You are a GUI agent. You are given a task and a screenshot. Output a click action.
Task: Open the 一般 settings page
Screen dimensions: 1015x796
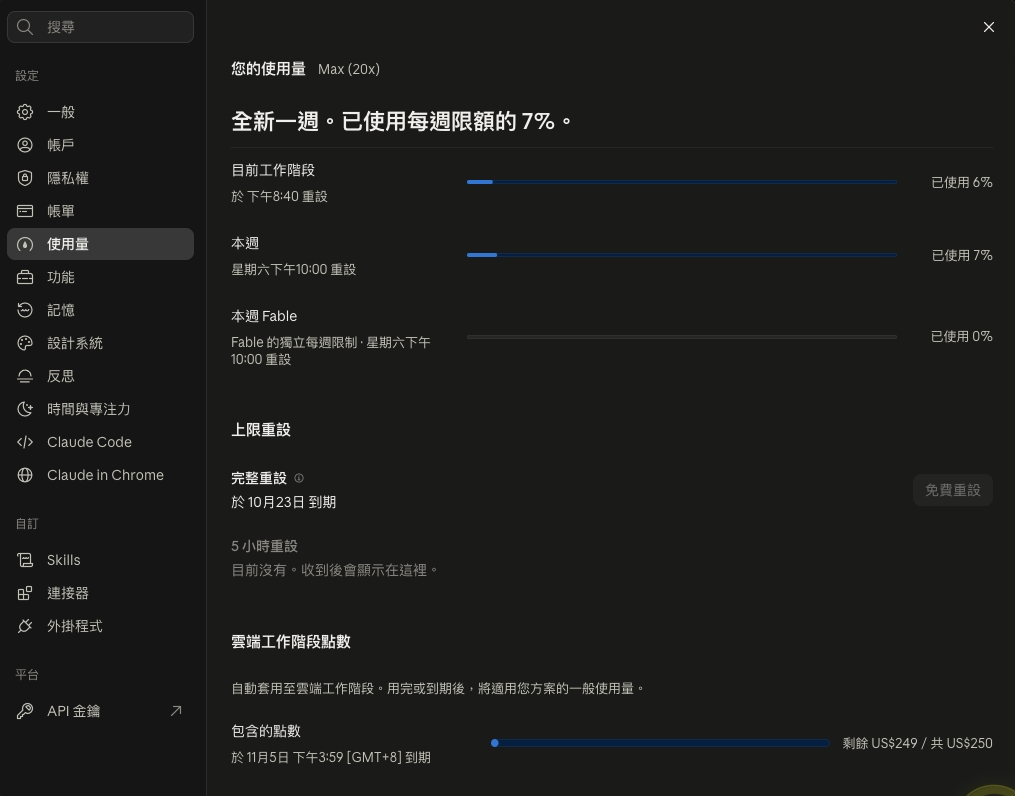(100, 112)
